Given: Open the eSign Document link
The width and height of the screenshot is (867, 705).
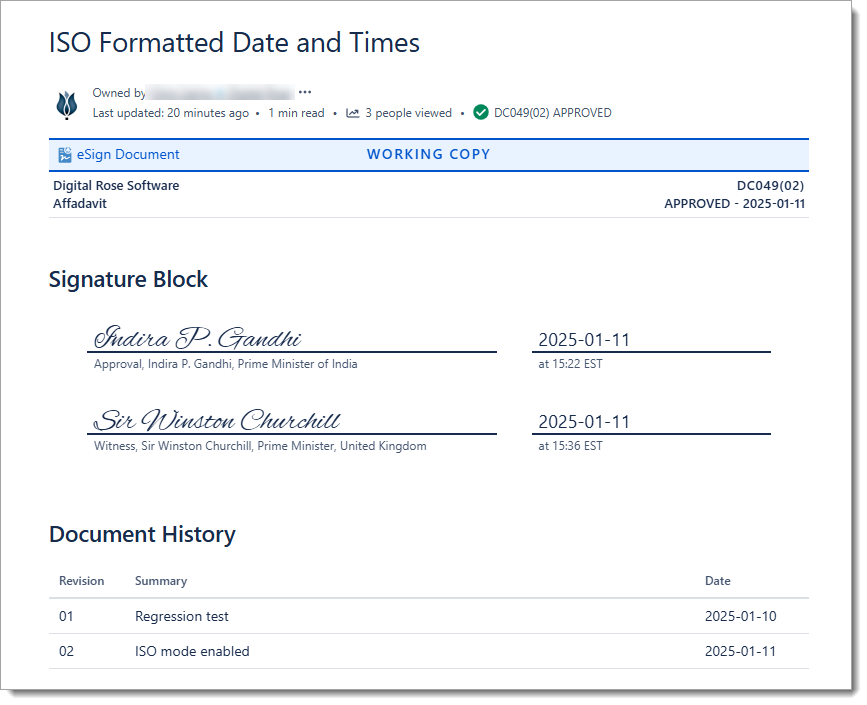Looking at the screenshot, I should point(128,155).
